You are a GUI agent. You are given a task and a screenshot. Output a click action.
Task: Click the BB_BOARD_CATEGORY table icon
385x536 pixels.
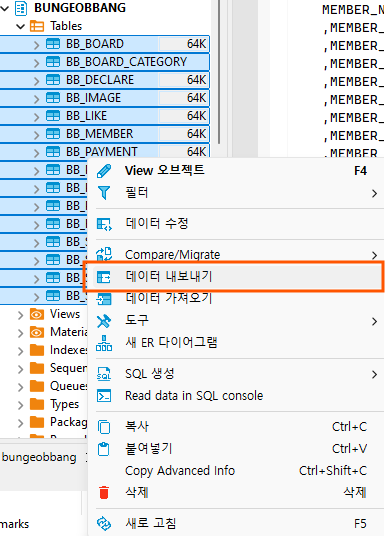53,62
